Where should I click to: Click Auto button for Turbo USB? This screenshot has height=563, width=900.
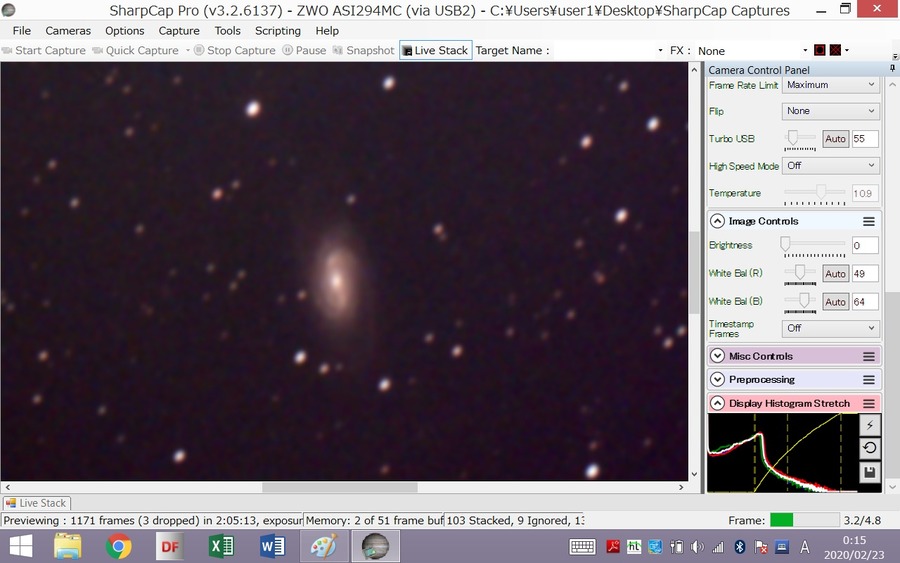835,139
